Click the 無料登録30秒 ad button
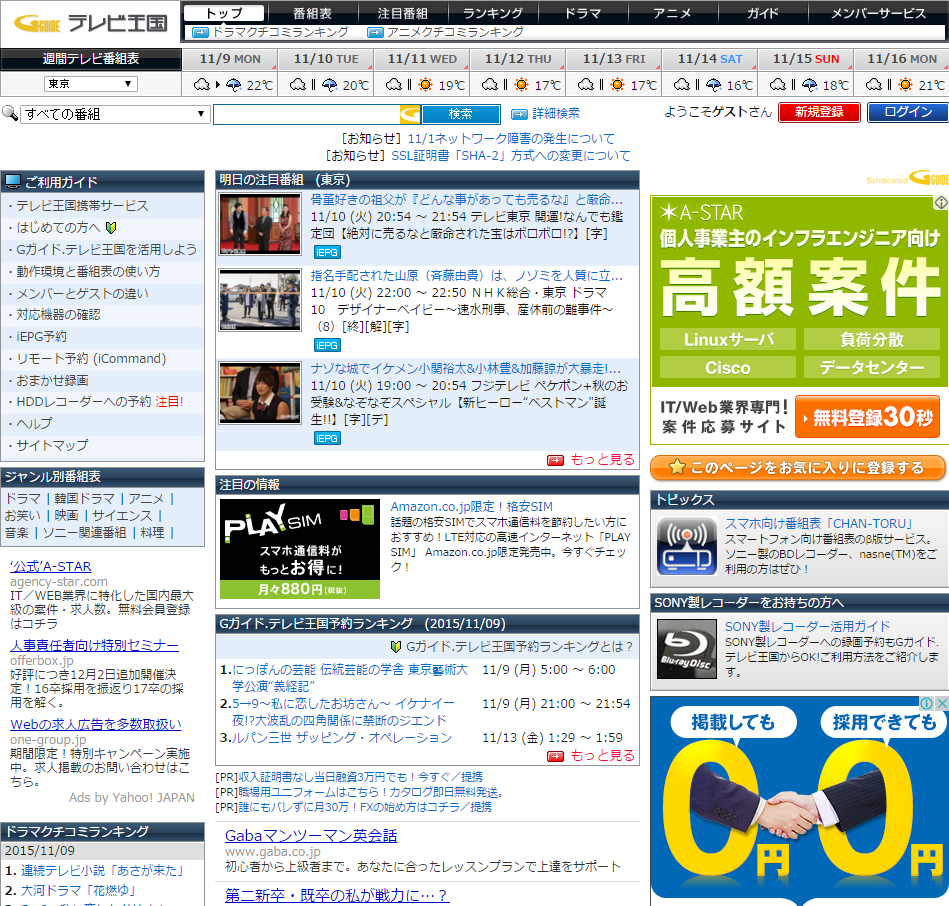949x906 pixels. (x=867, y=416)
